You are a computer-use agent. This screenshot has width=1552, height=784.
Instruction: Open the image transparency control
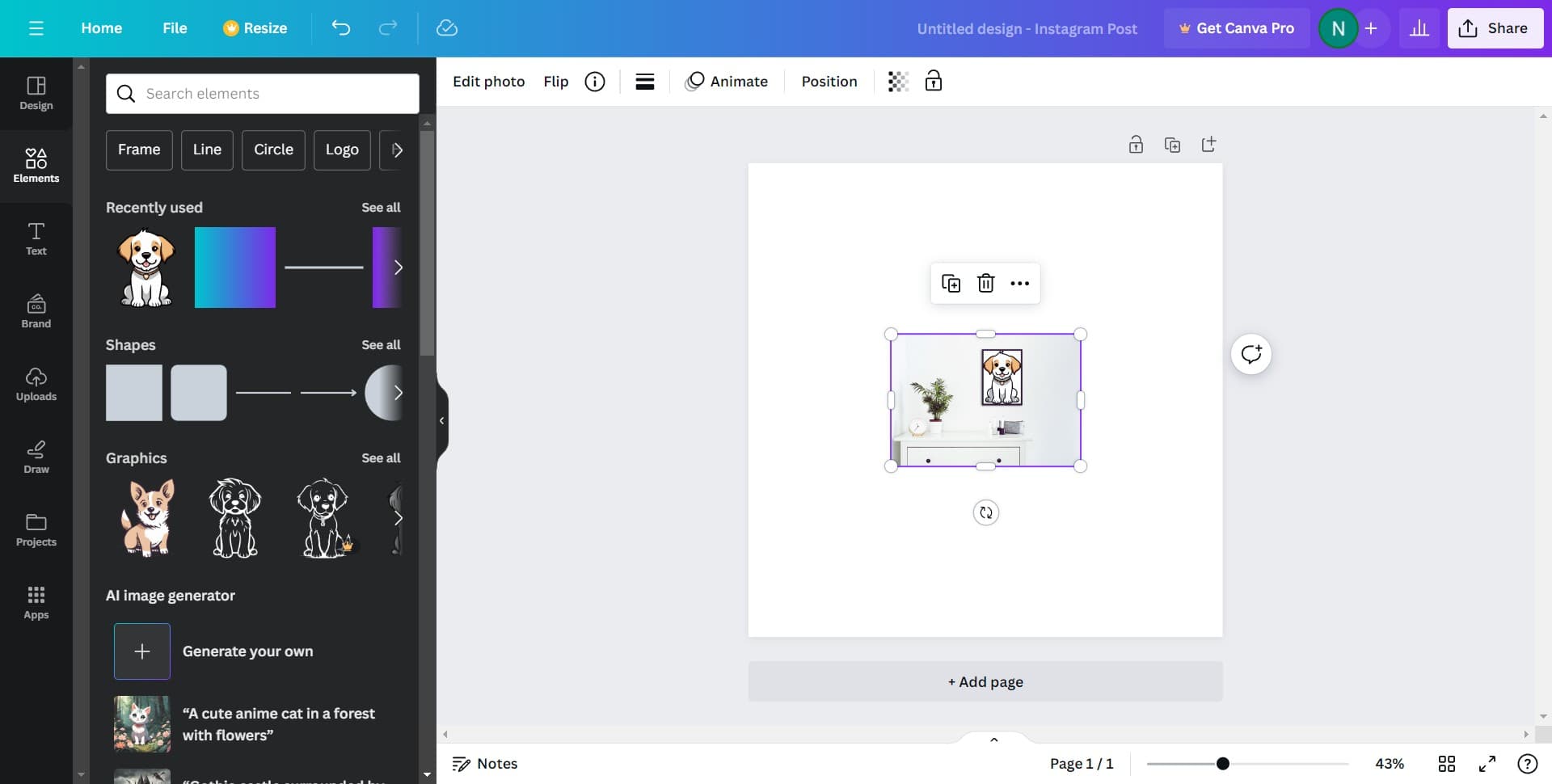[896, 81]
